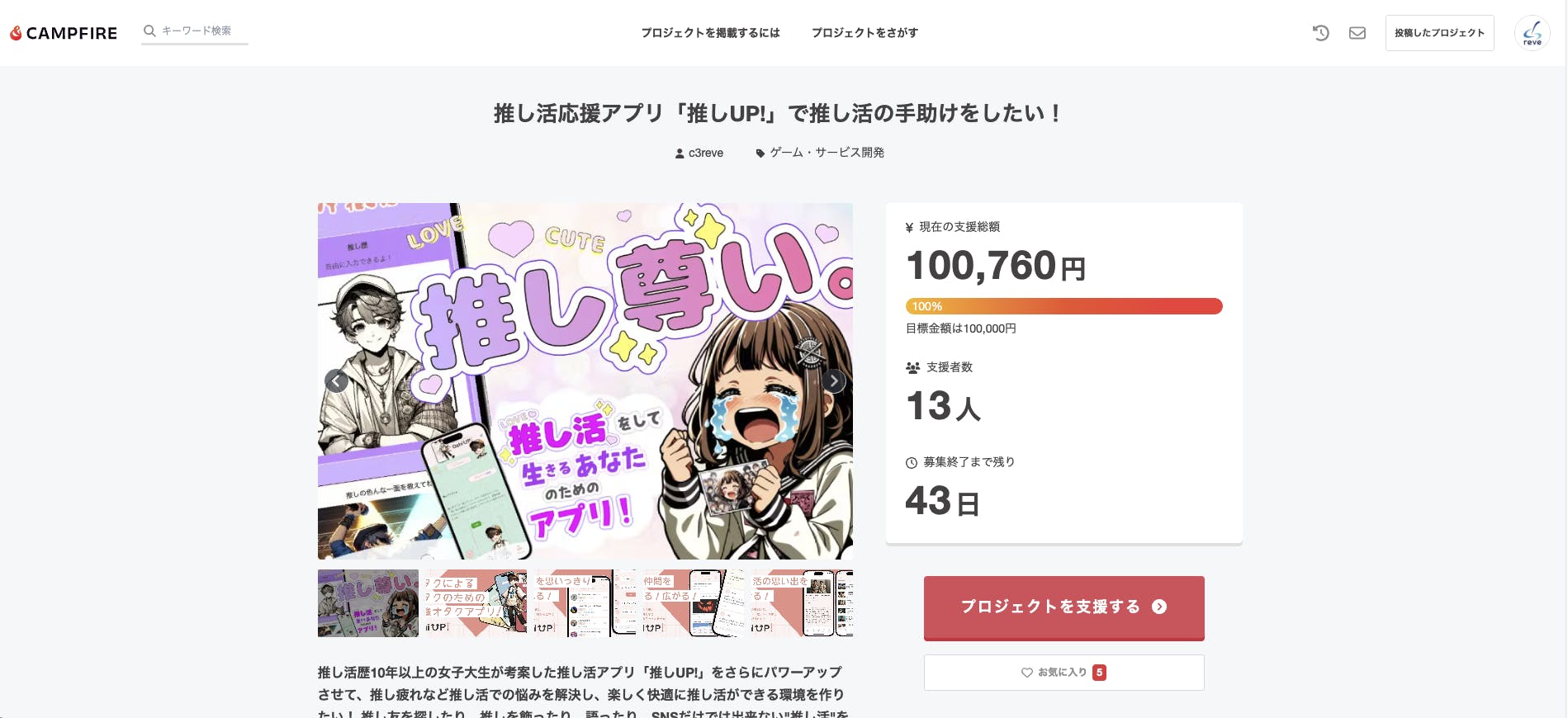Click the 投稿したプロジェクト button
This screenshot has height=718, width=1568.
coord(1439,33)
